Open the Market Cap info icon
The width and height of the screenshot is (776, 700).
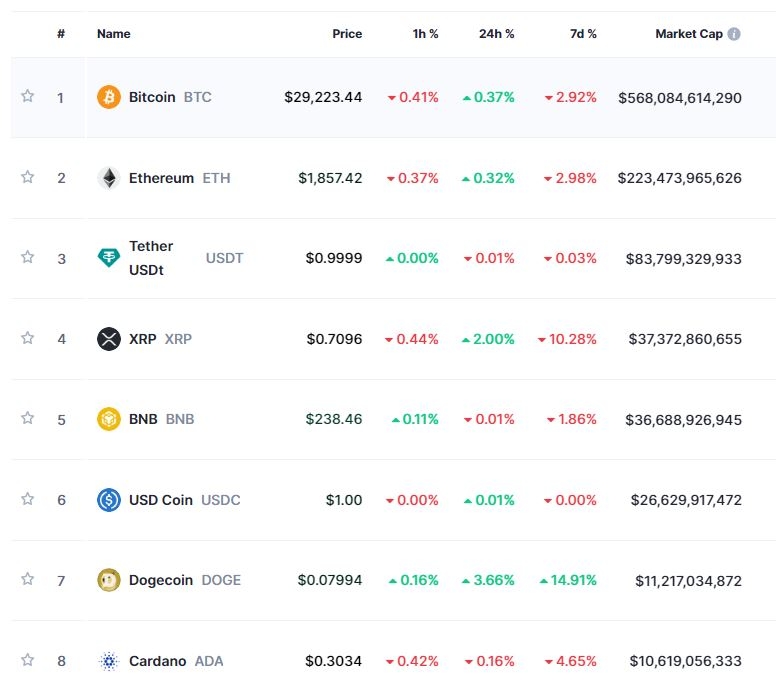point(734,34)
